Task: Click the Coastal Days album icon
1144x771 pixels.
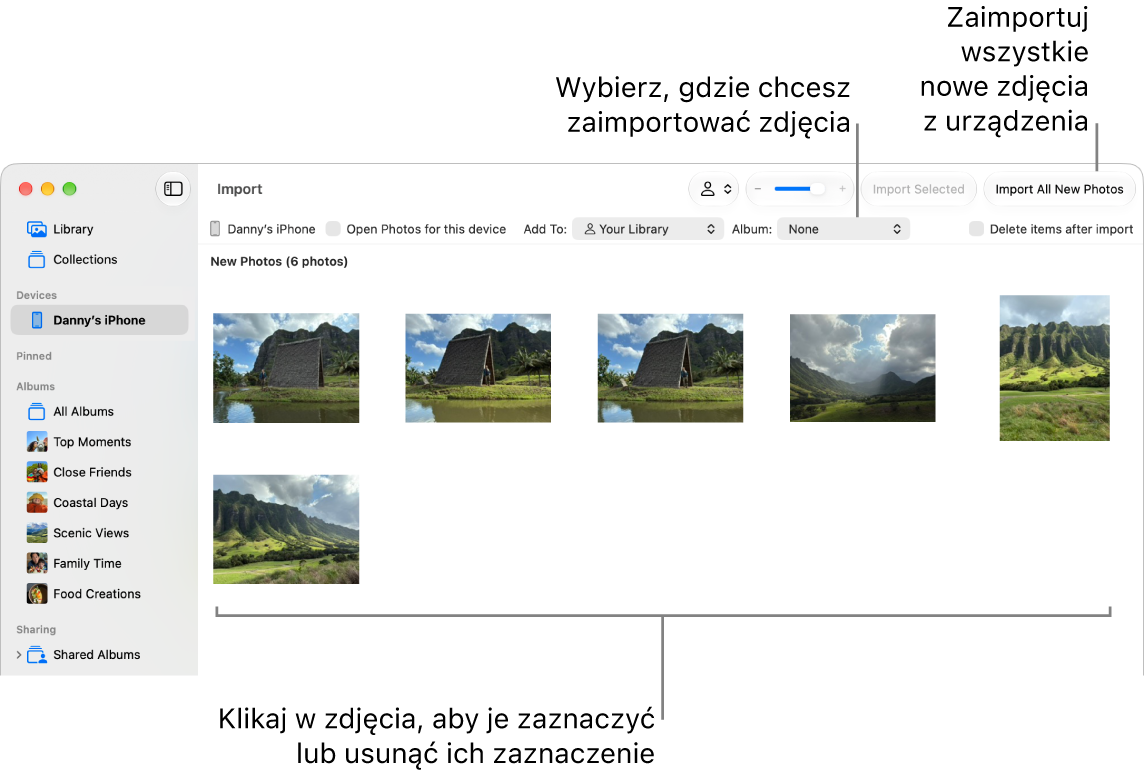Action: 37,503
